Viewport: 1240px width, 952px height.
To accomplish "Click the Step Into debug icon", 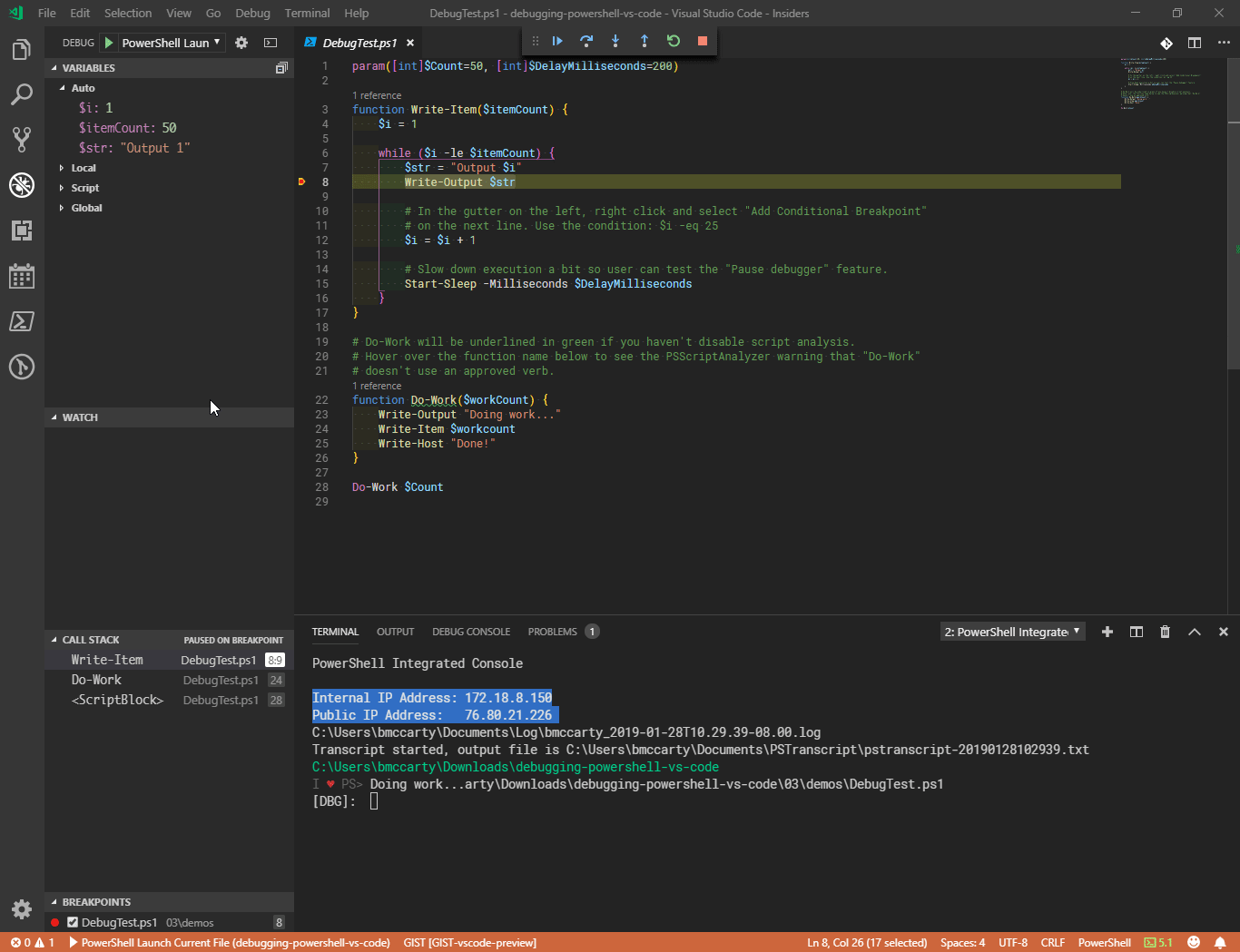I will (x=615, y=41).
